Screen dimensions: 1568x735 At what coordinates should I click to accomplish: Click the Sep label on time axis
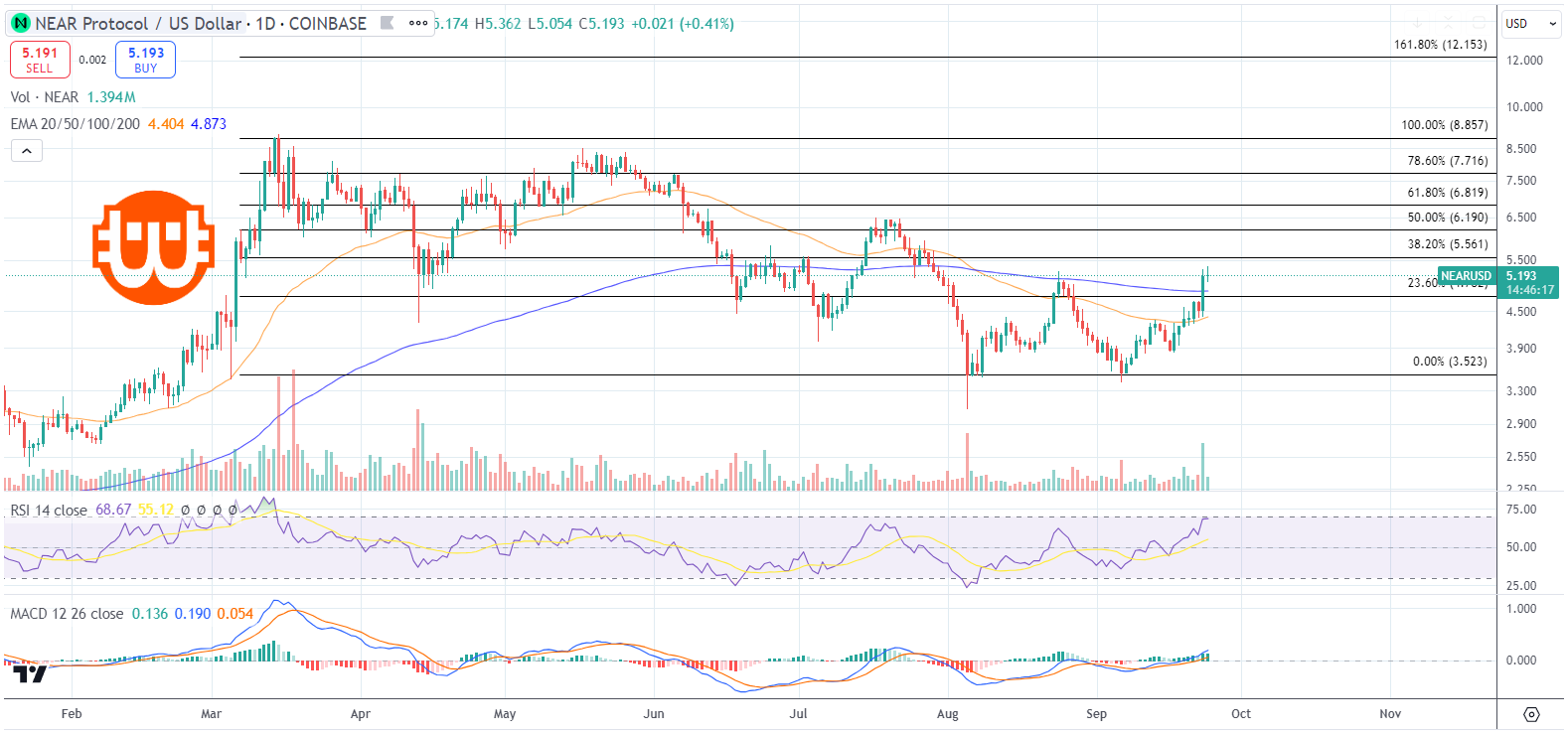(1096, 714)
